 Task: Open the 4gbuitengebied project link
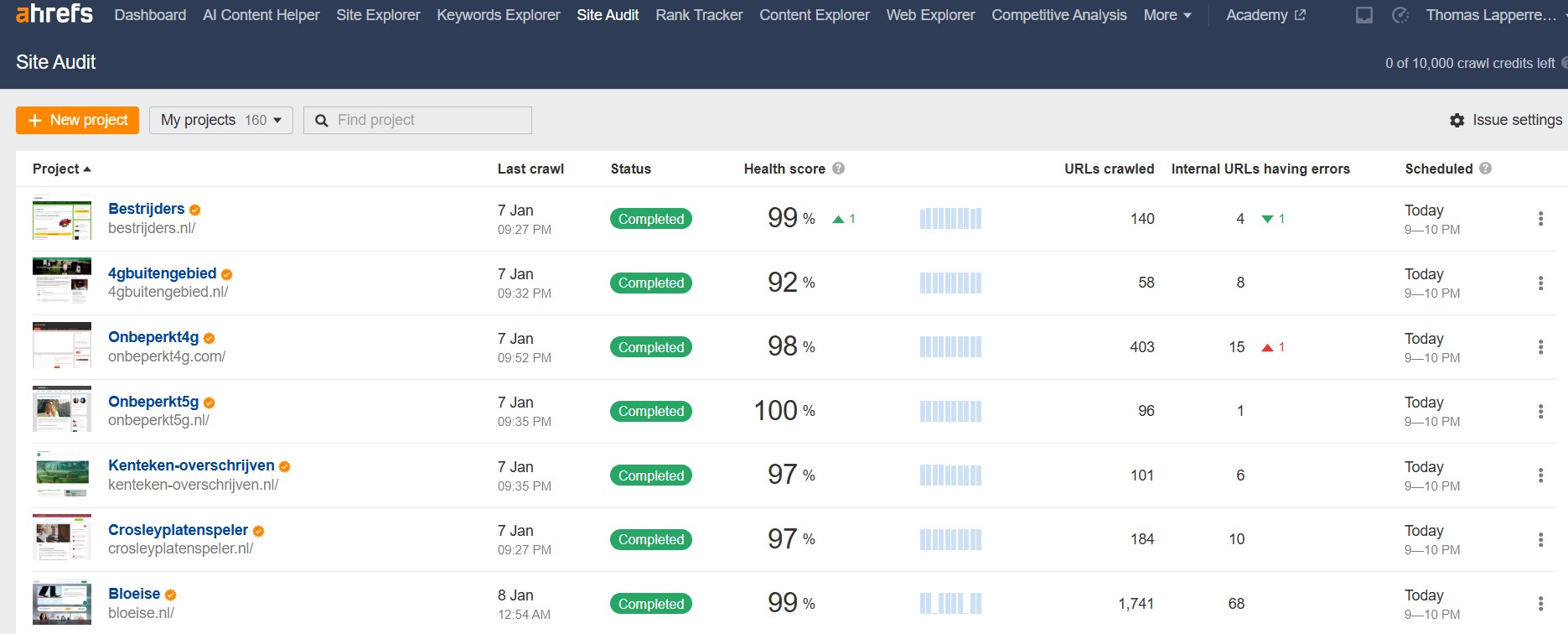pyautogui.click(x=163, y=273)
